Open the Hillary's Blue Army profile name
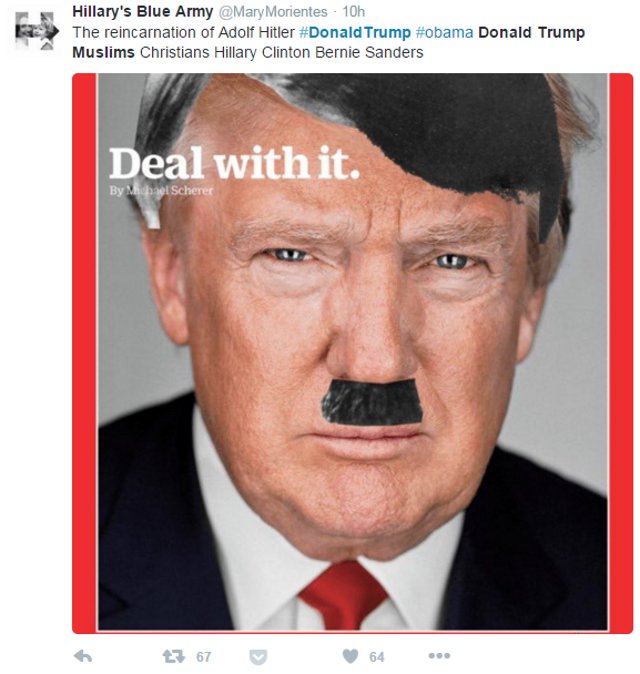Screen dimensions: 640x674 point(143,12)
